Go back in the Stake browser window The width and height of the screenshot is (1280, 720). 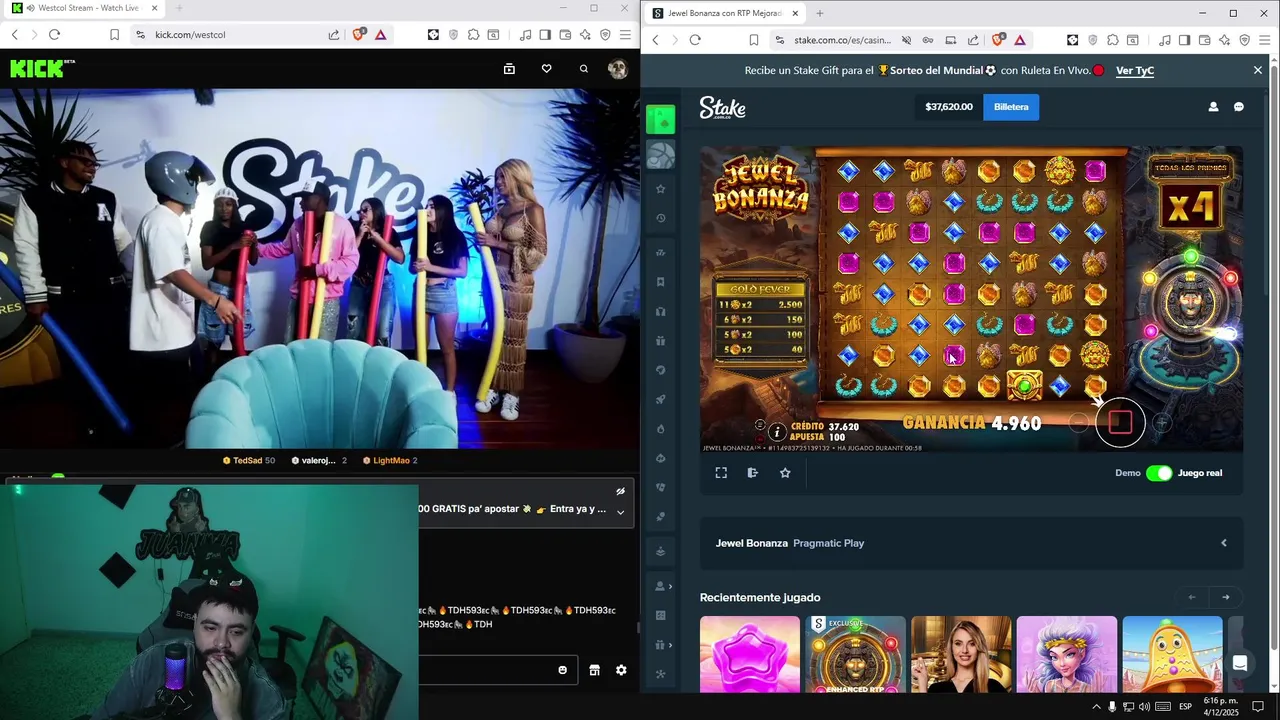(x=655, y=40)
